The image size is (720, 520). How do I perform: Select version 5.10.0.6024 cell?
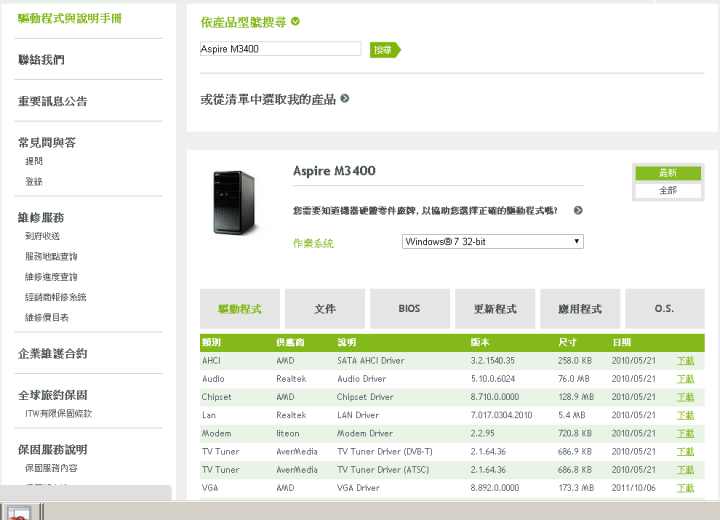coord(493,379)
